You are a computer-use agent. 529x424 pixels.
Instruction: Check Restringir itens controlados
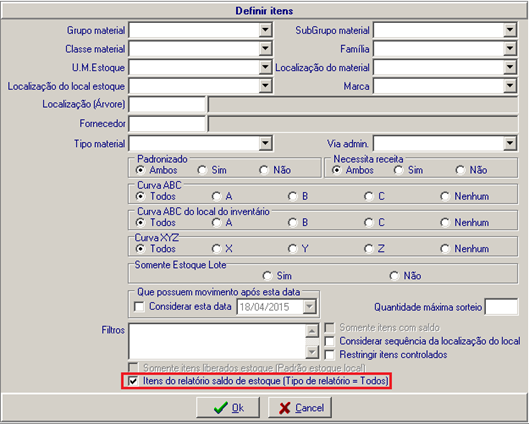pyautogui.click(x=329, y=355)
